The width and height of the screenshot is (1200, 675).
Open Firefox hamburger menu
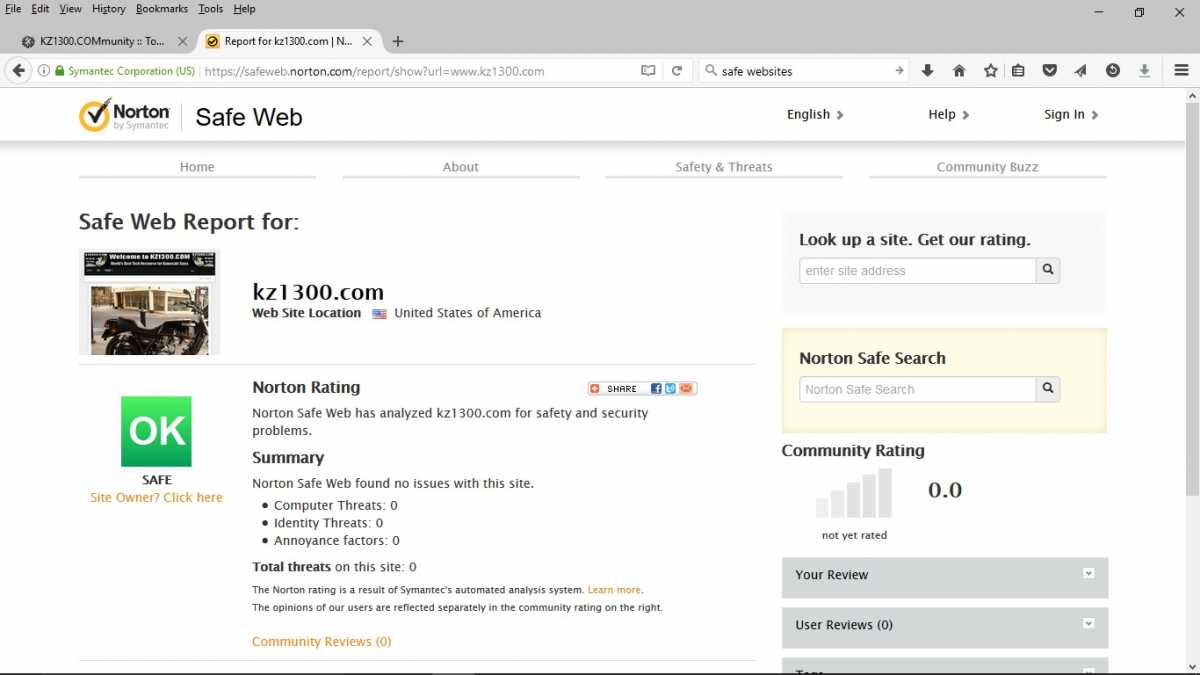pos(1181,71)
